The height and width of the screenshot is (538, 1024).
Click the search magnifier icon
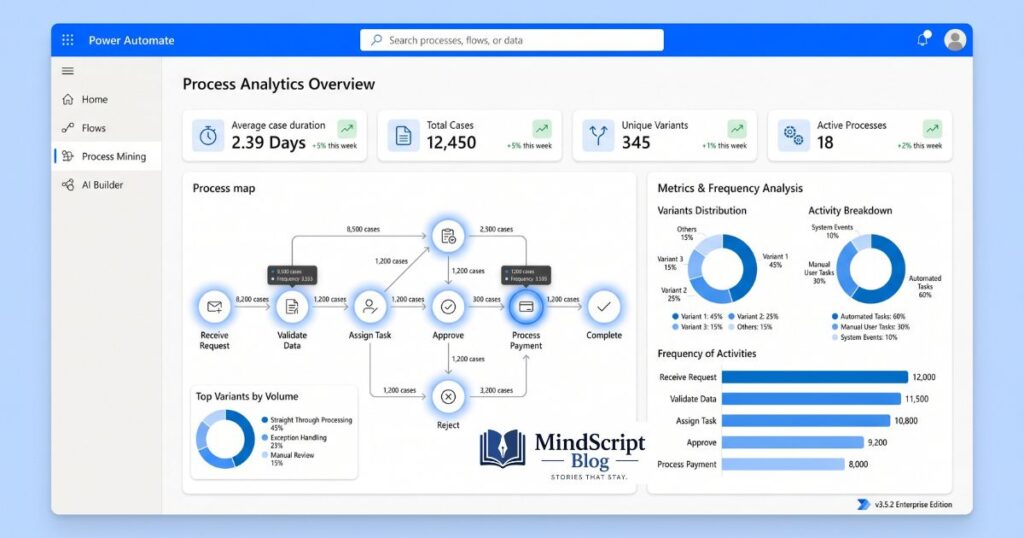pos(376,40)
